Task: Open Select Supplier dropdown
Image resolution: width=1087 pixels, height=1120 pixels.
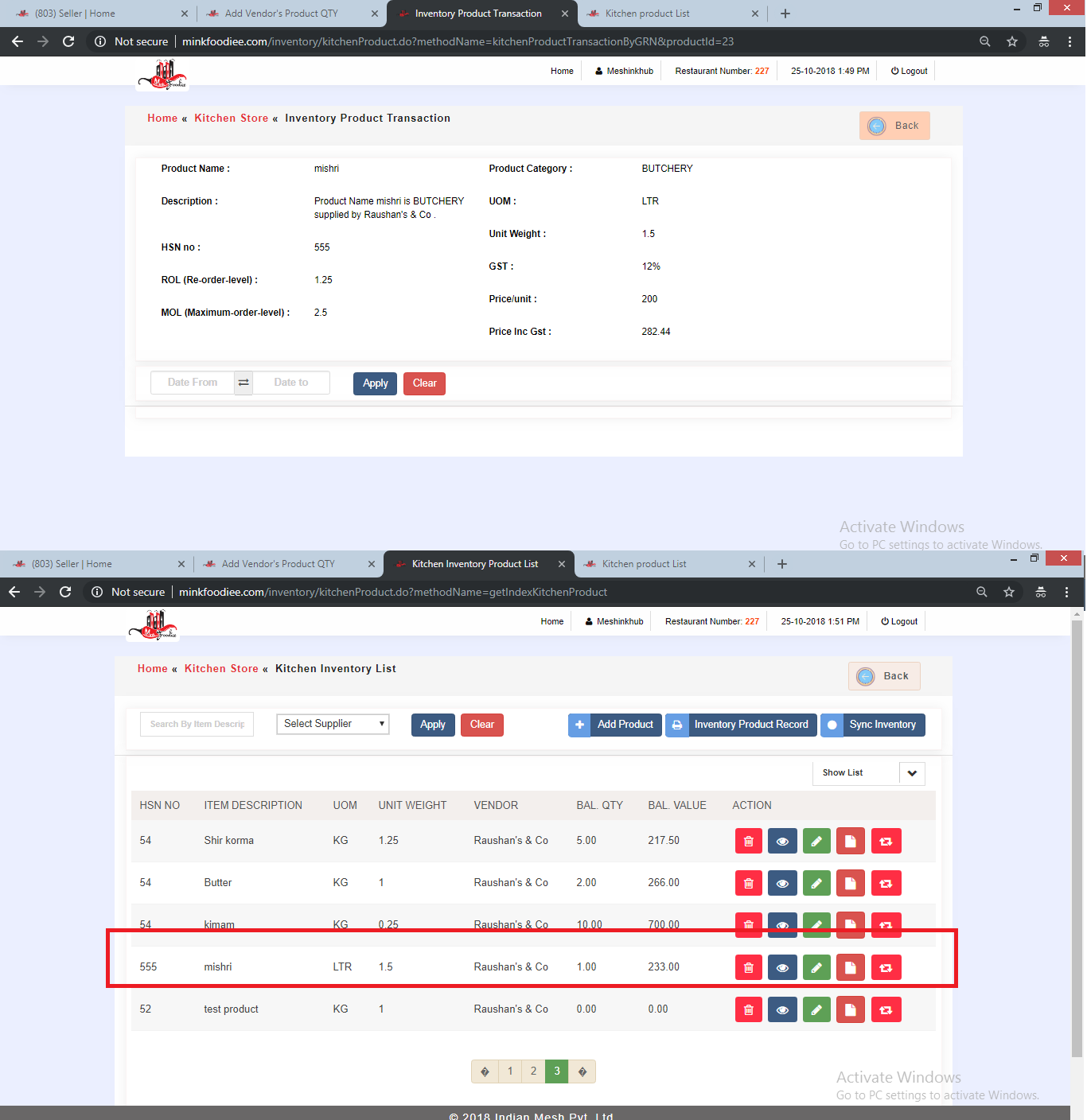Action: point(333,724)
